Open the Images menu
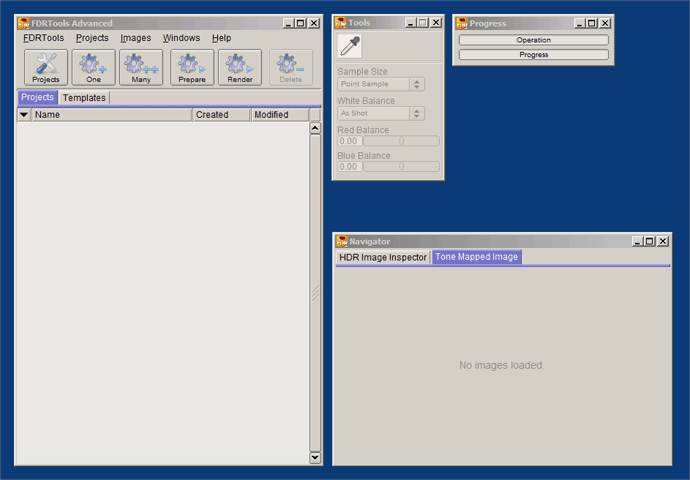 coord(136,38)
